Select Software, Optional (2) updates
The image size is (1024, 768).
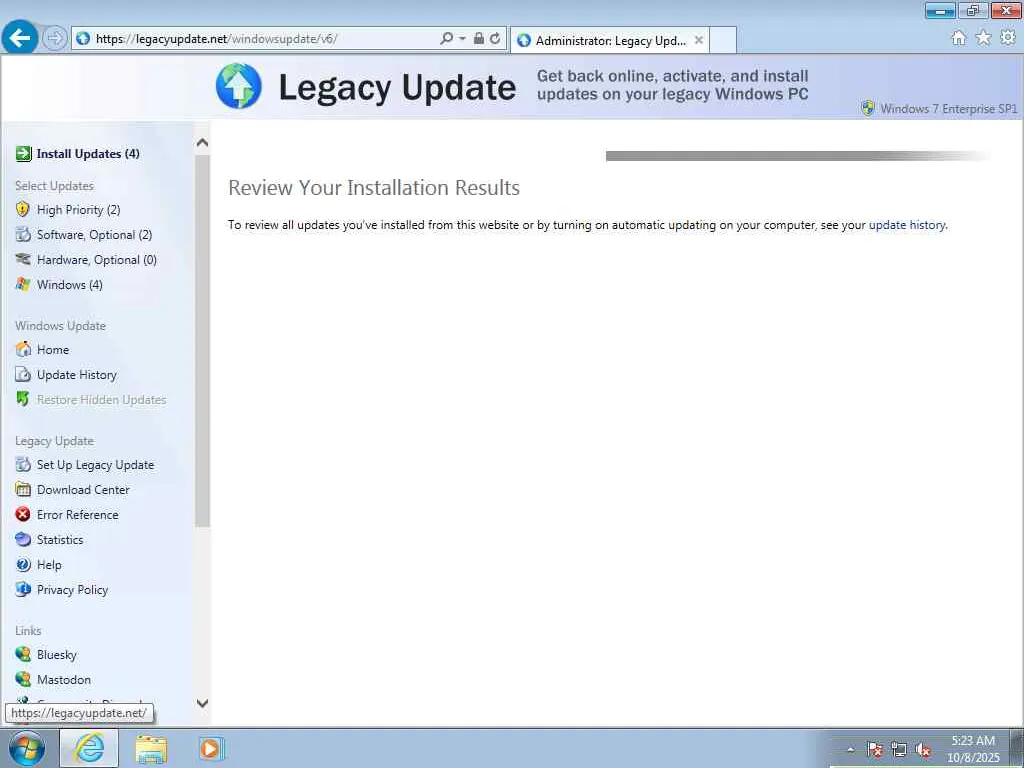pos(94,234)
